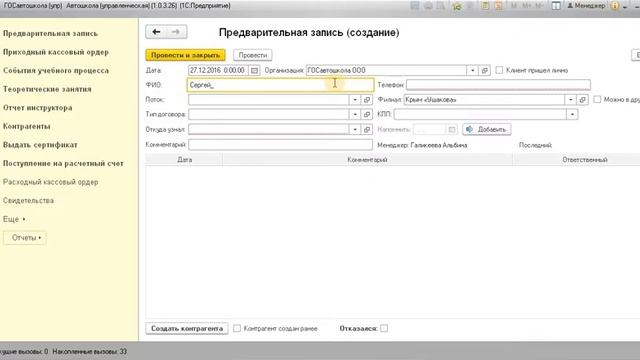Go forward with the right arrow button
The height and width of the screenshot is (360, 640).
(x=176, y=32)
